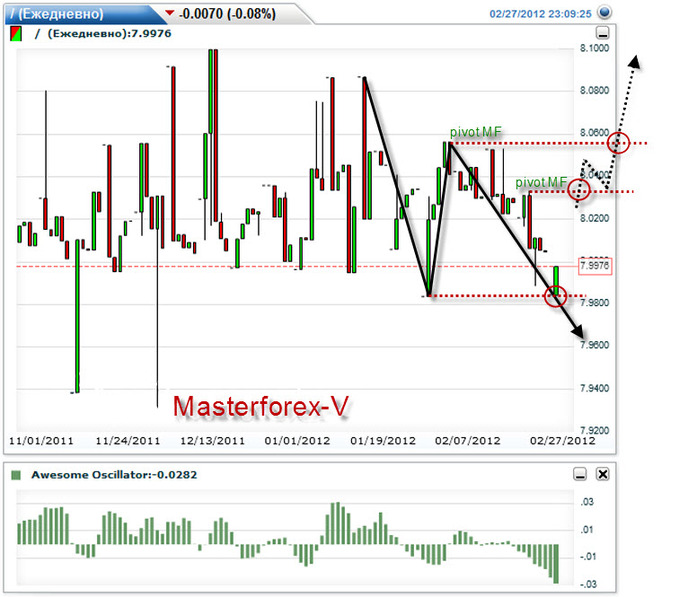Viewport: 688px width, 597px height.
Task: Collapse the main price chart panel
Action: click(601, 34)
